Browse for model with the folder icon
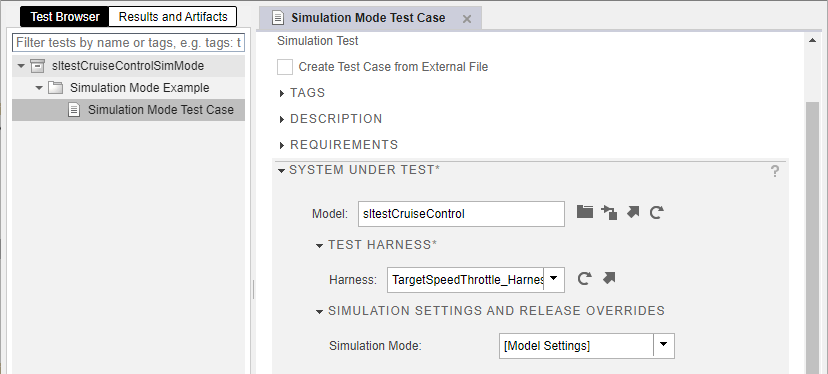Screen dimensions: 828x374 pyautogui.click(x=585, y=212)
